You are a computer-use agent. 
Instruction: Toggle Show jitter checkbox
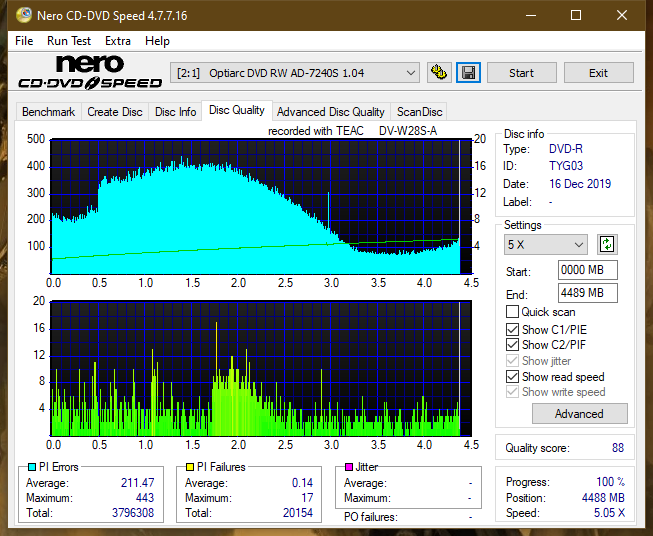tap(512, 361)
